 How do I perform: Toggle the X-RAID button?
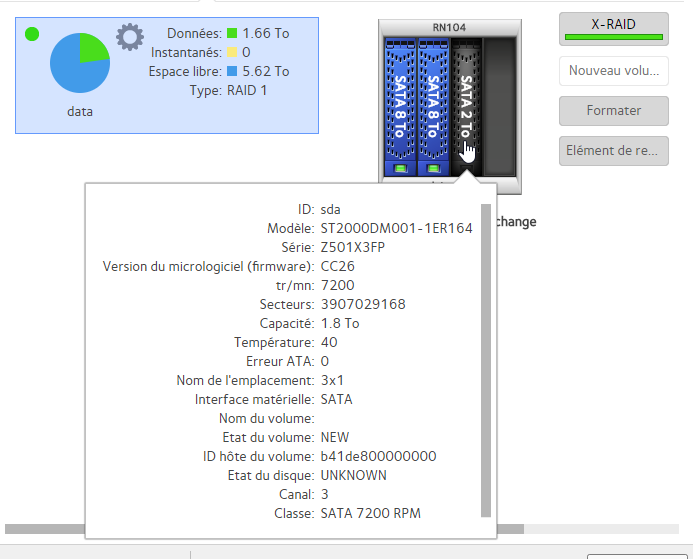click(613, 29)
